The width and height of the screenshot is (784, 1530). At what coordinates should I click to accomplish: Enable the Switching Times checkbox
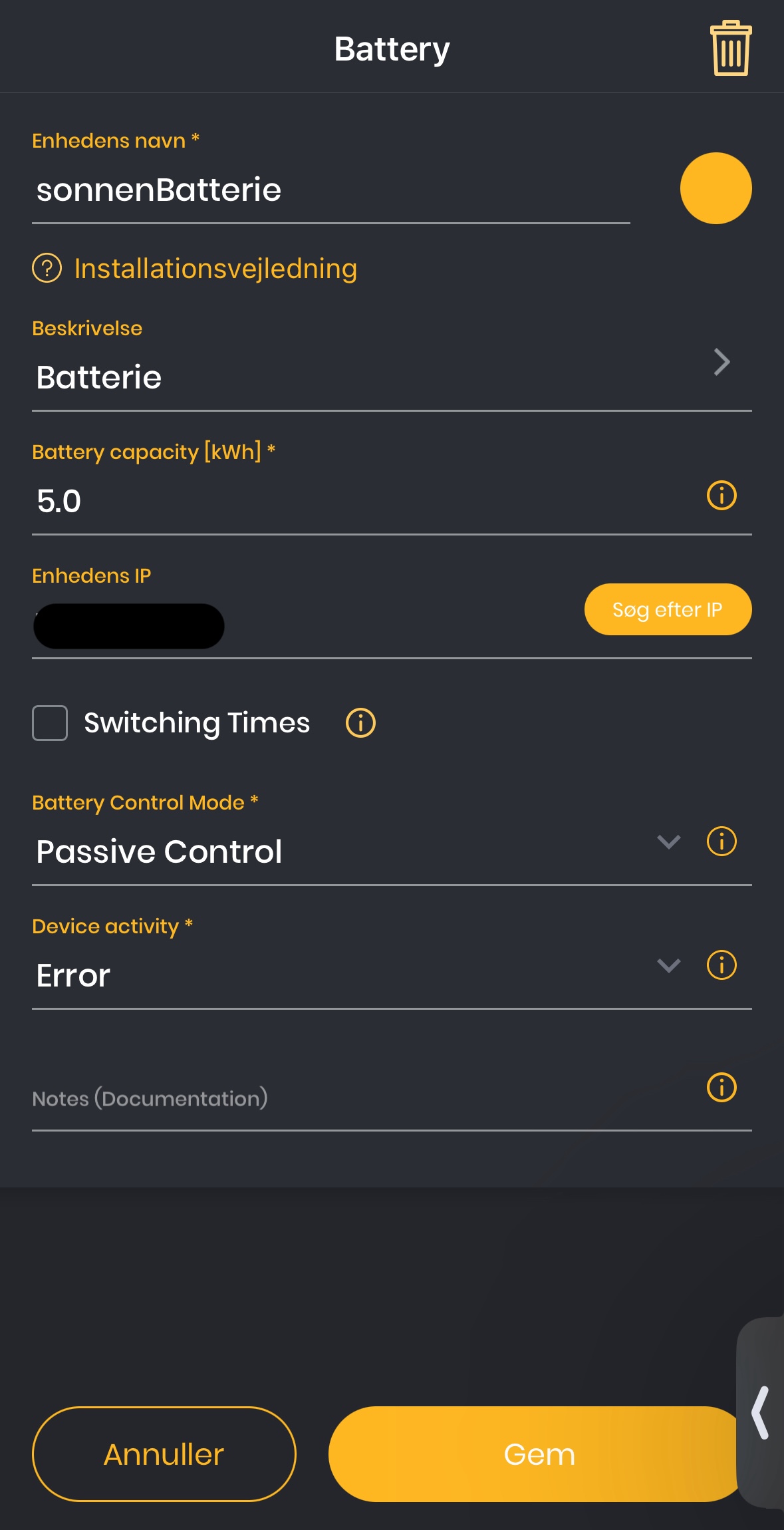click(50, 723)
